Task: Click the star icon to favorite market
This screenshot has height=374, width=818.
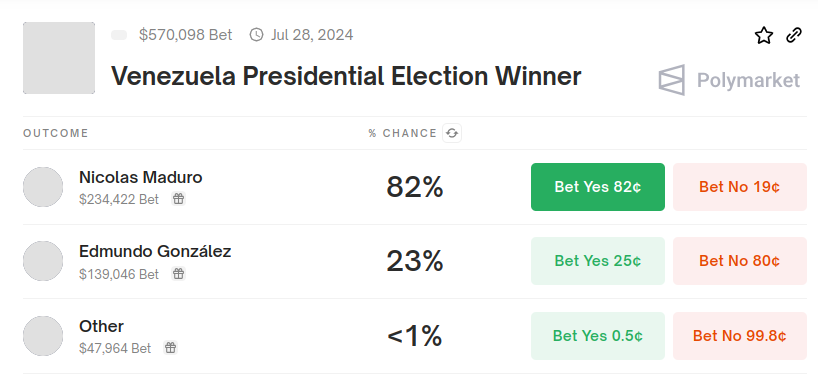Action: coord(764,35)
